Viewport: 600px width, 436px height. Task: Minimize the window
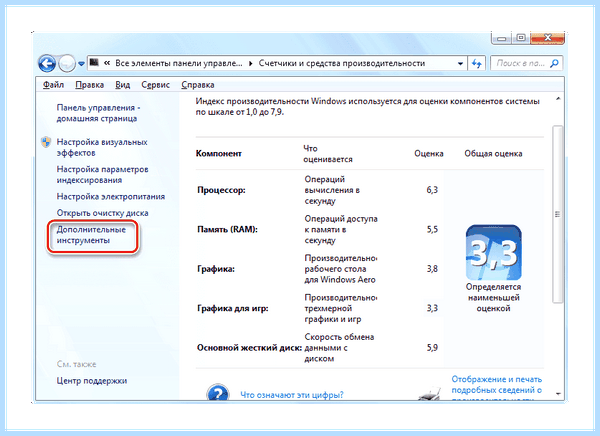point(502,38)
